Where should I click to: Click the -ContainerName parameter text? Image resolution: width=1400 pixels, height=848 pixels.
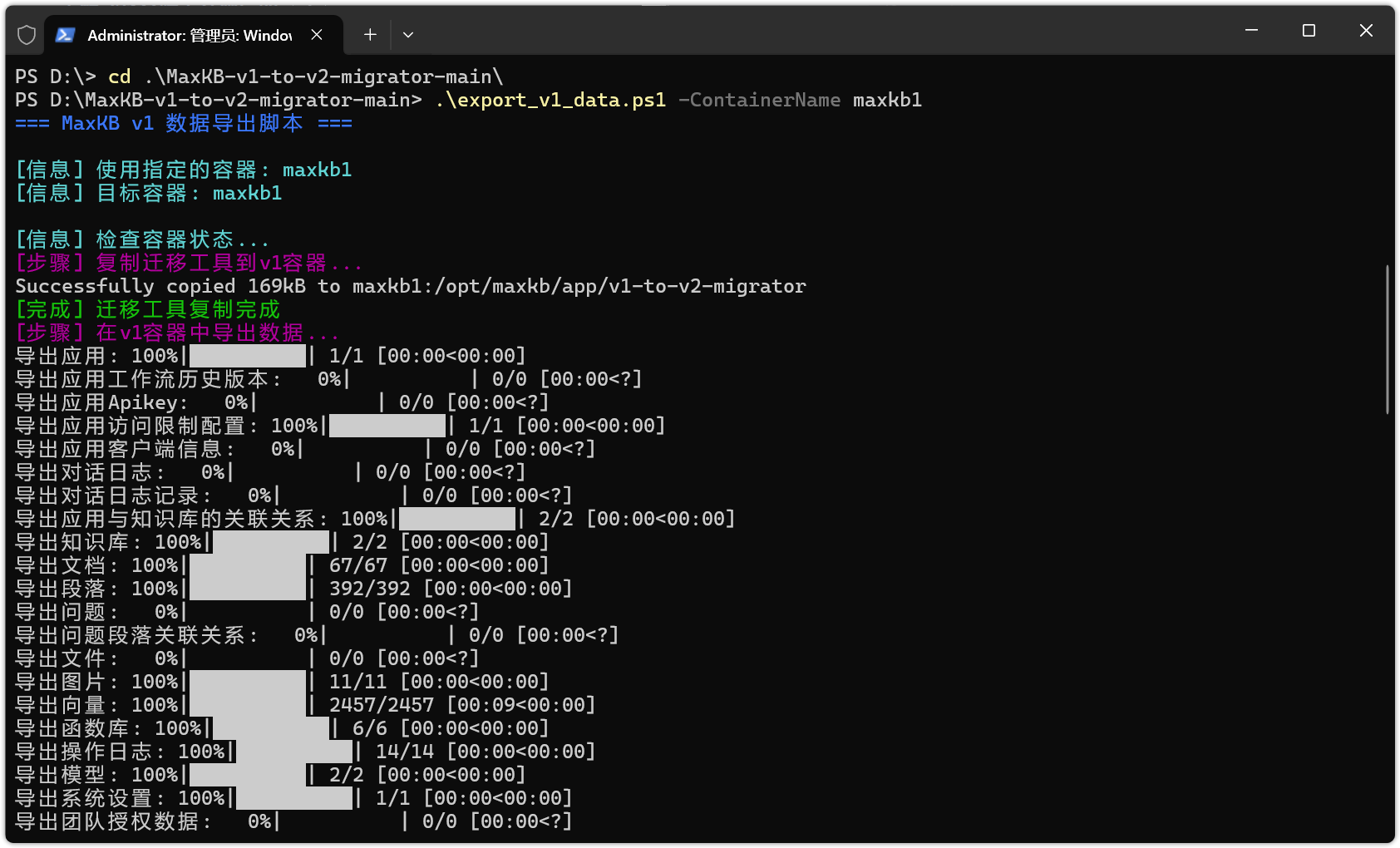759,100
